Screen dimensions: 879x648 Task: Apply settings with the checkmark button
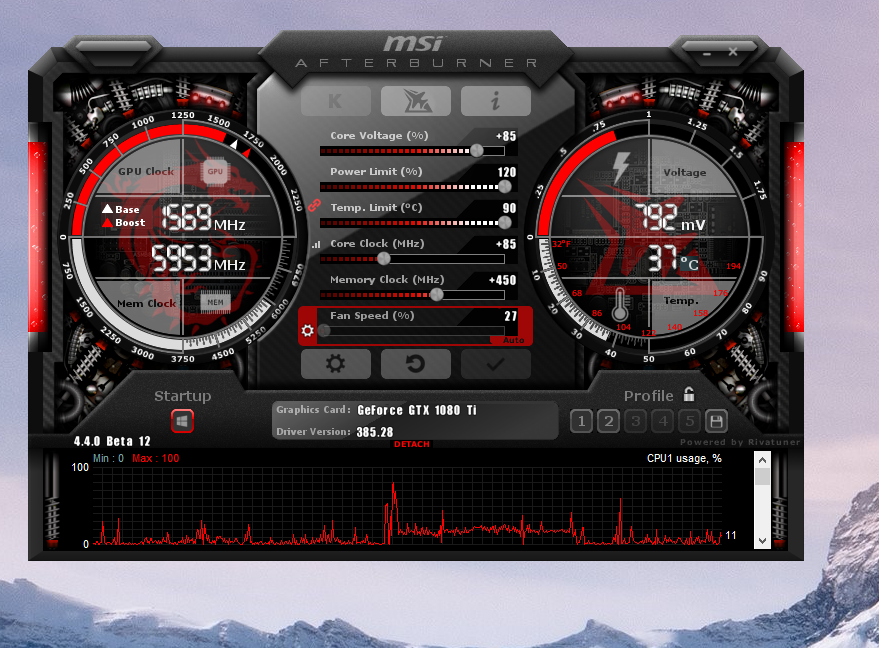(x=496, y=364)
